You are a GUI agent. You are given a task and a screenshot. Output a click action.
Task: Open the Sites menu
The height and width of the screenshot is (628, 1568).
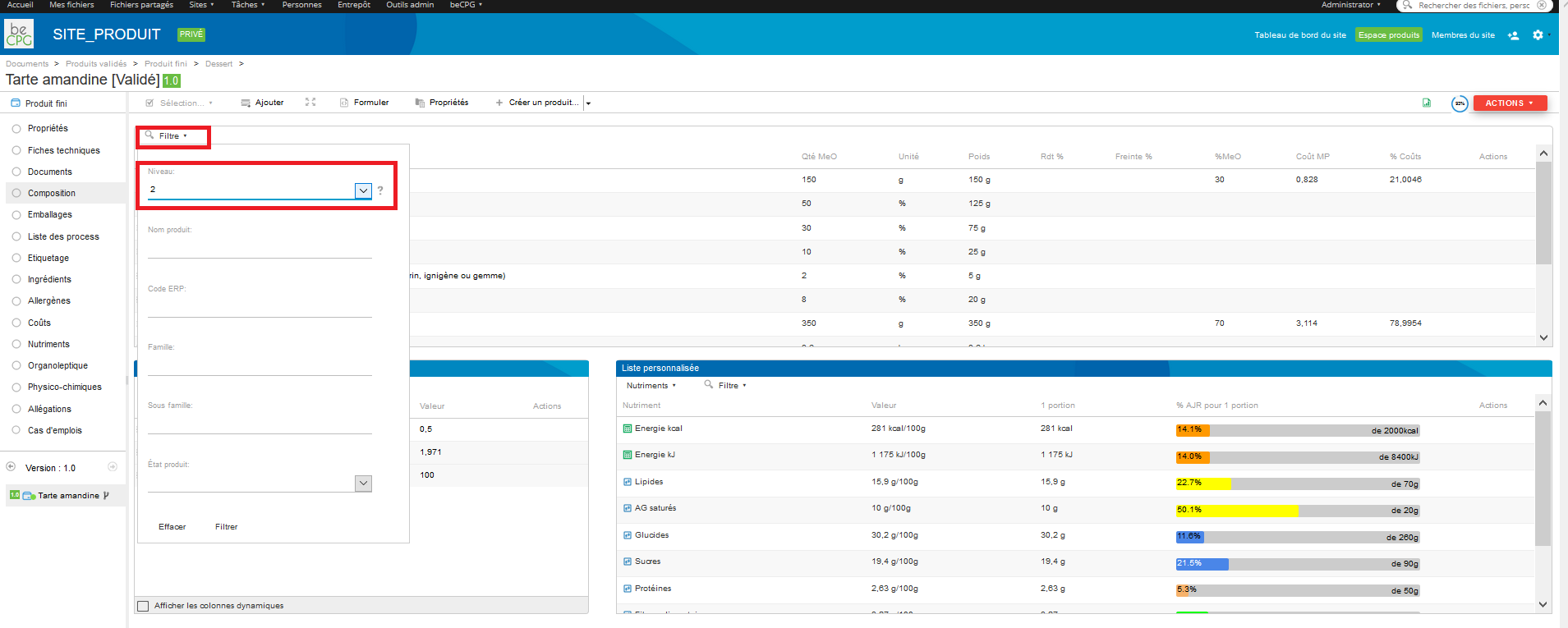click(201, 5)
